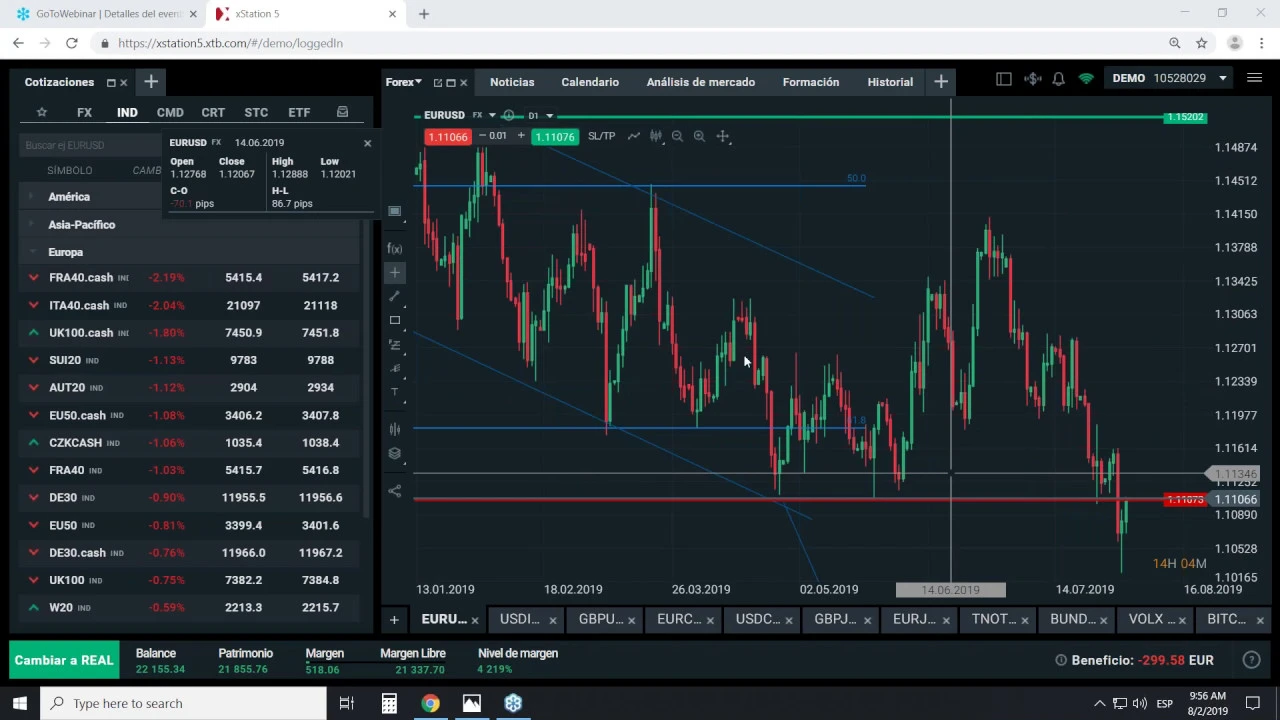The width and height of the screenshot is (1280, 720).
Task: Share the chart using share icon
Action: [395, 491]
